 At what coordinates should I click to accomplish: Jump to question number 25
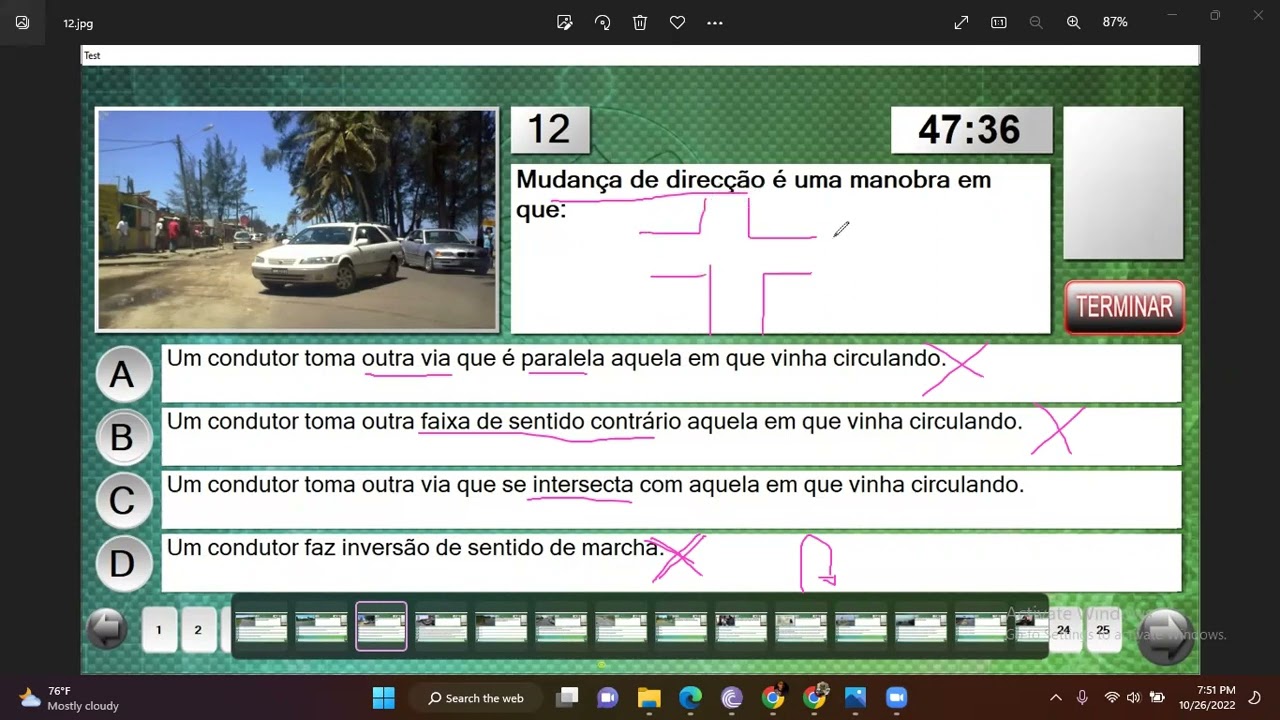tap(1103, 631)
